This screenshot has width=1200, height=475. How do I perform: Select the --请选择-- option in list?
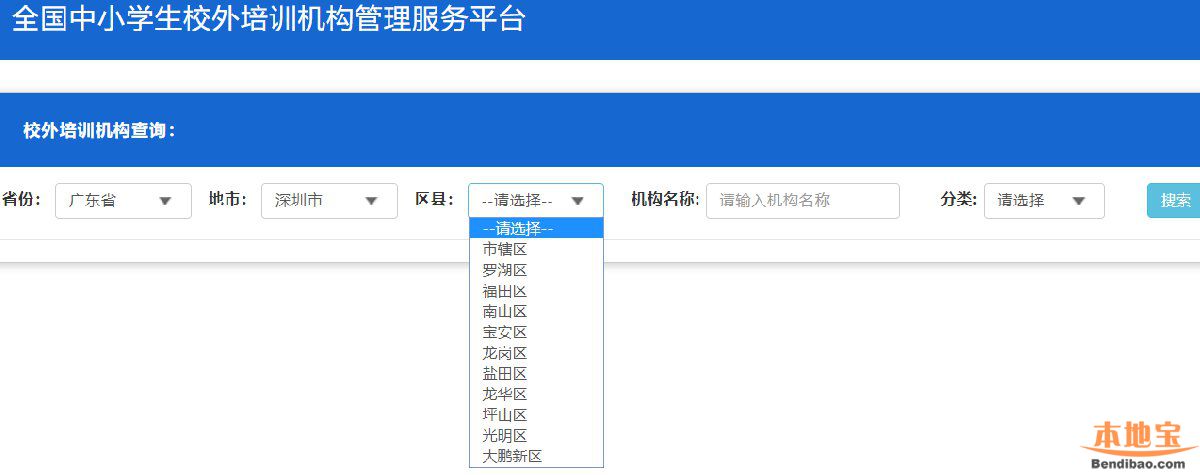pos(536,228)
